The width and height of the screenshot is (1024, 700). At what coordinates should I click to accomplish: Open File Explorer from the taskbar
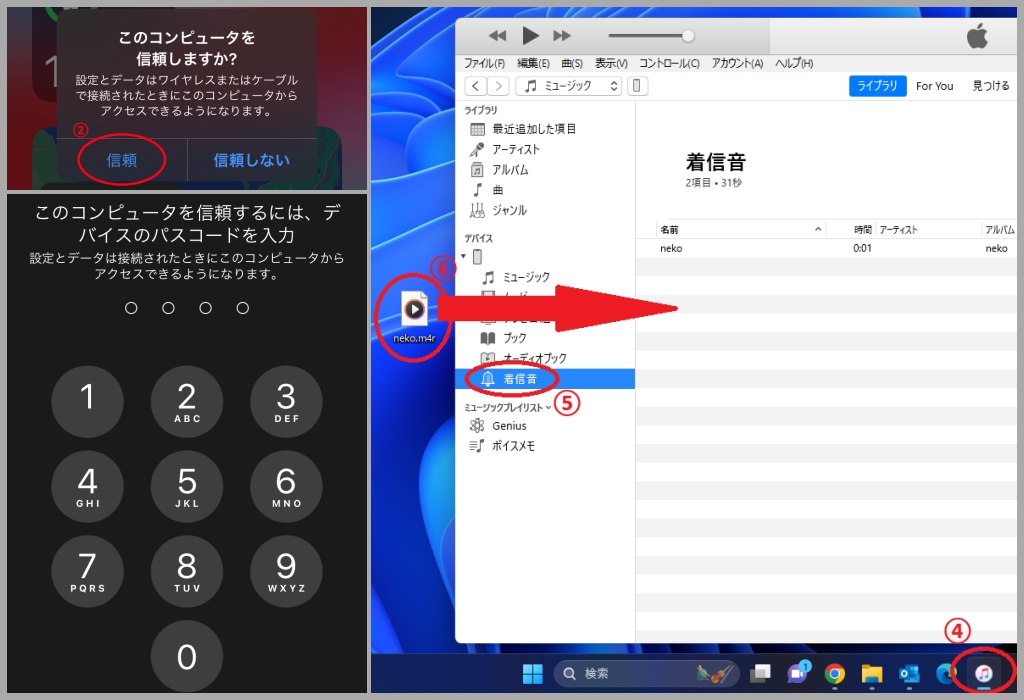click(872, 673)
